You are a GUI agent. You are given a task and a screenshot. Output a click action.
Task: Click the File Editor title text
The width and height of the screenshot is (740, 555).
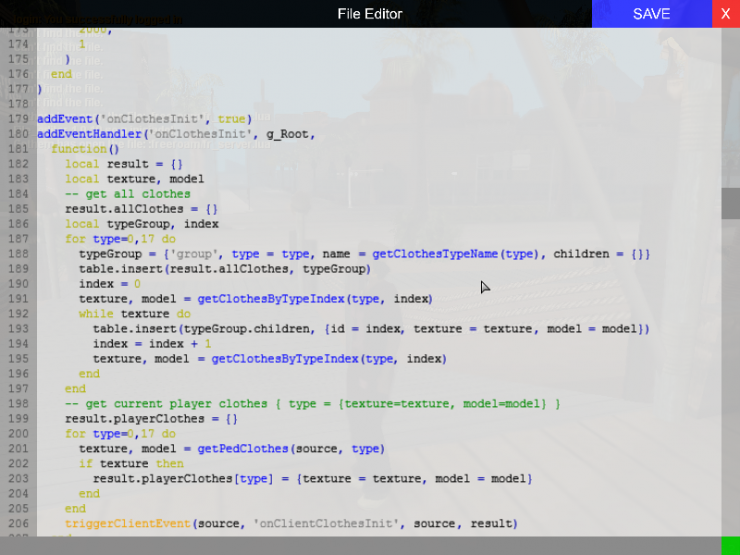point(370,14)
